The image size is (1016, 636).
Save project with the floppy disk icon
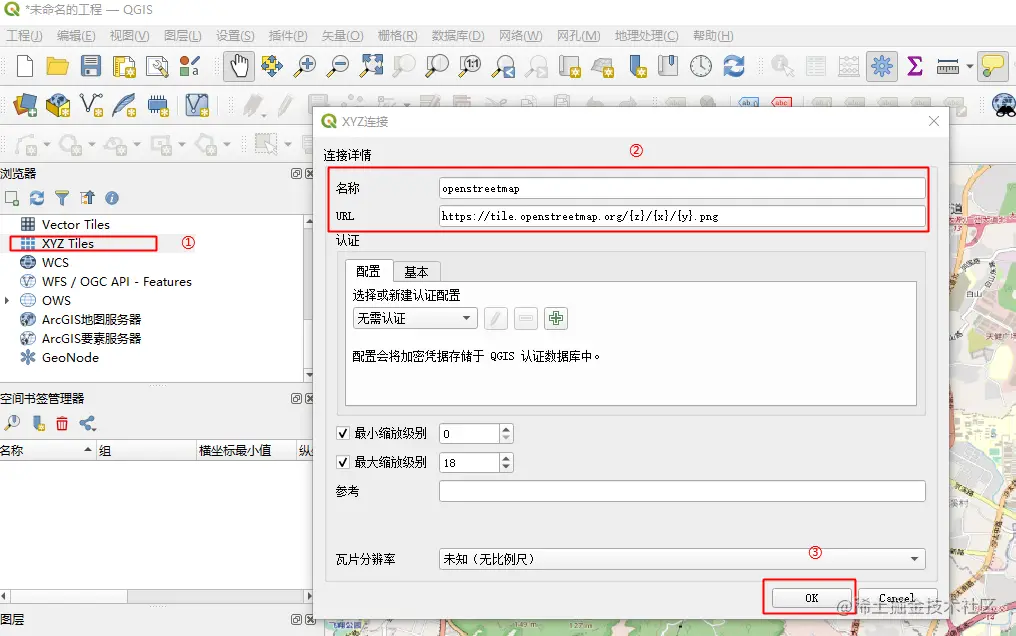pos(91,66)
